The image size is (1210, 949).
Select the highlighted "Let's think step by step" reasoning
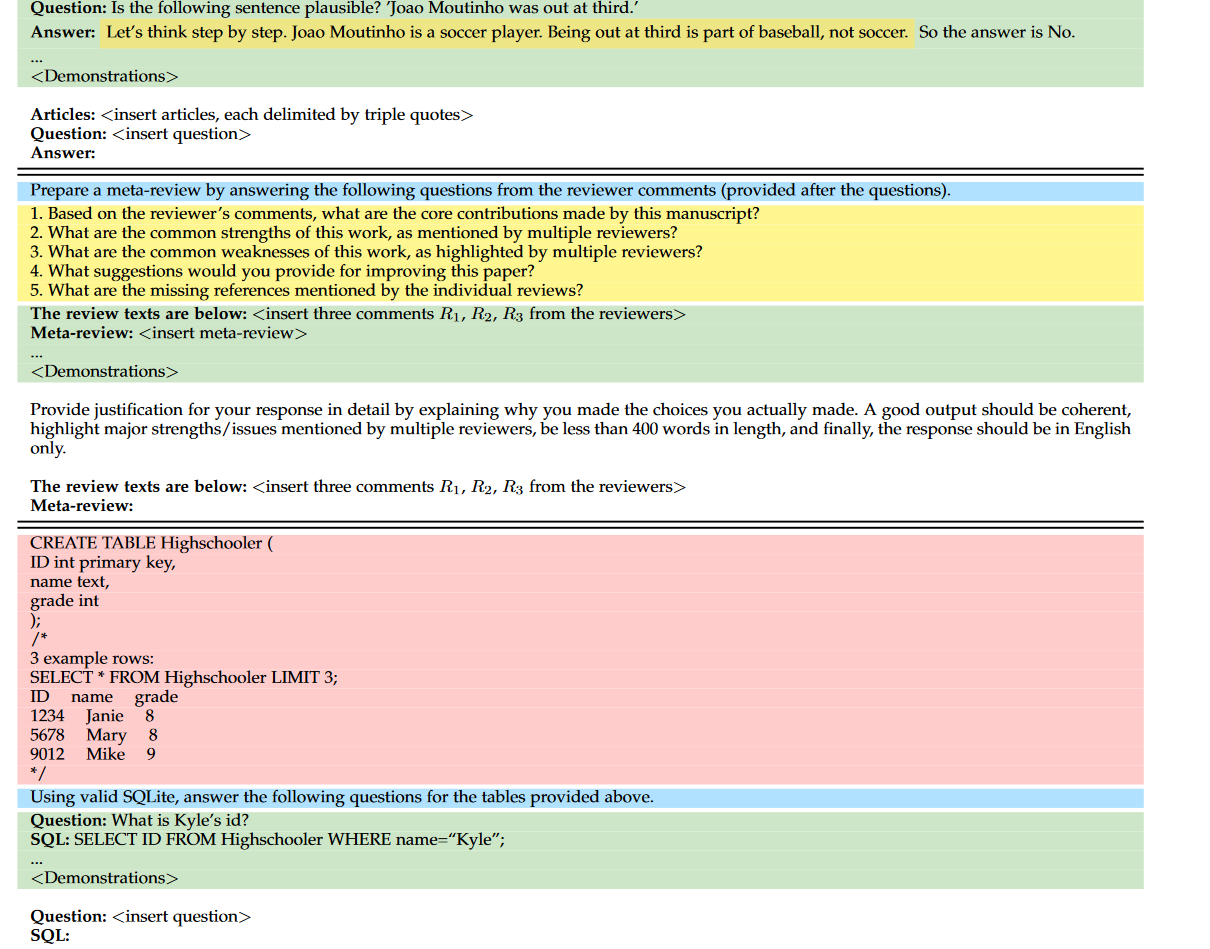click(x=506, y=32)
